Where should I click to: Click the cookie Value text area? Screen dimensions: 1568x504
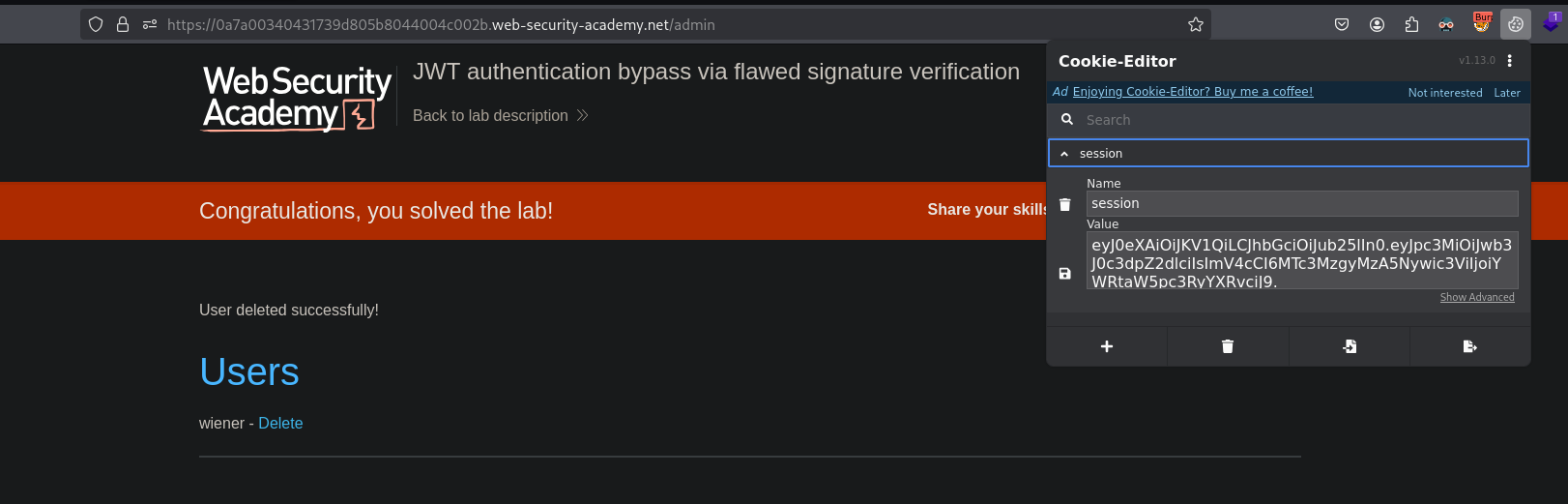click(x=1301, y=259)
